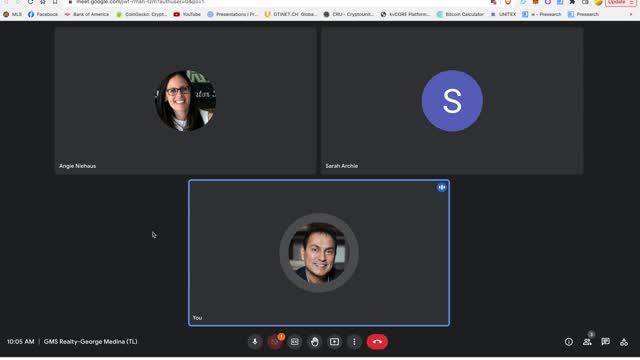The height and width of the screenshot is (360, 640).
Task: Open the three-dot more options menu
Action: click(354, 342)
